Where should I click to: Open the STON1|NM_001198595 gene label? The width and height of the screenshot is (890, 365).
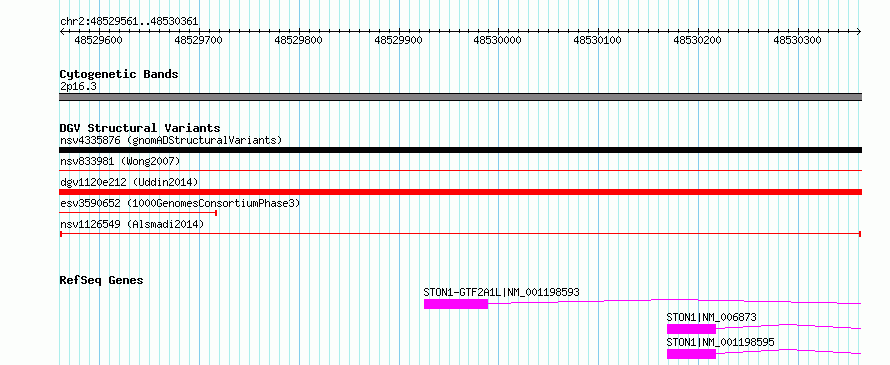pos(721,342)
